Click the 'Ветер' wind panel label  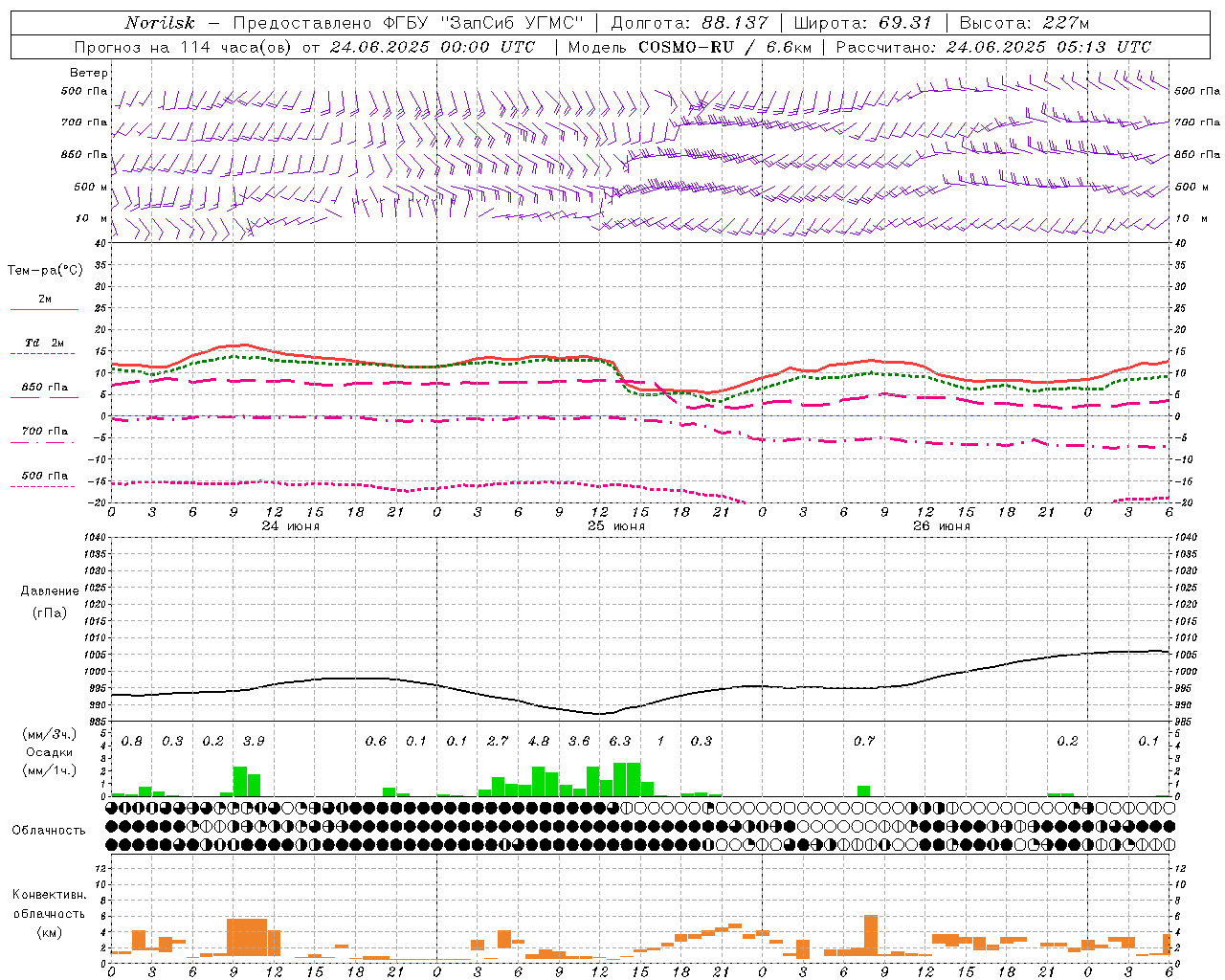[89, 73]
